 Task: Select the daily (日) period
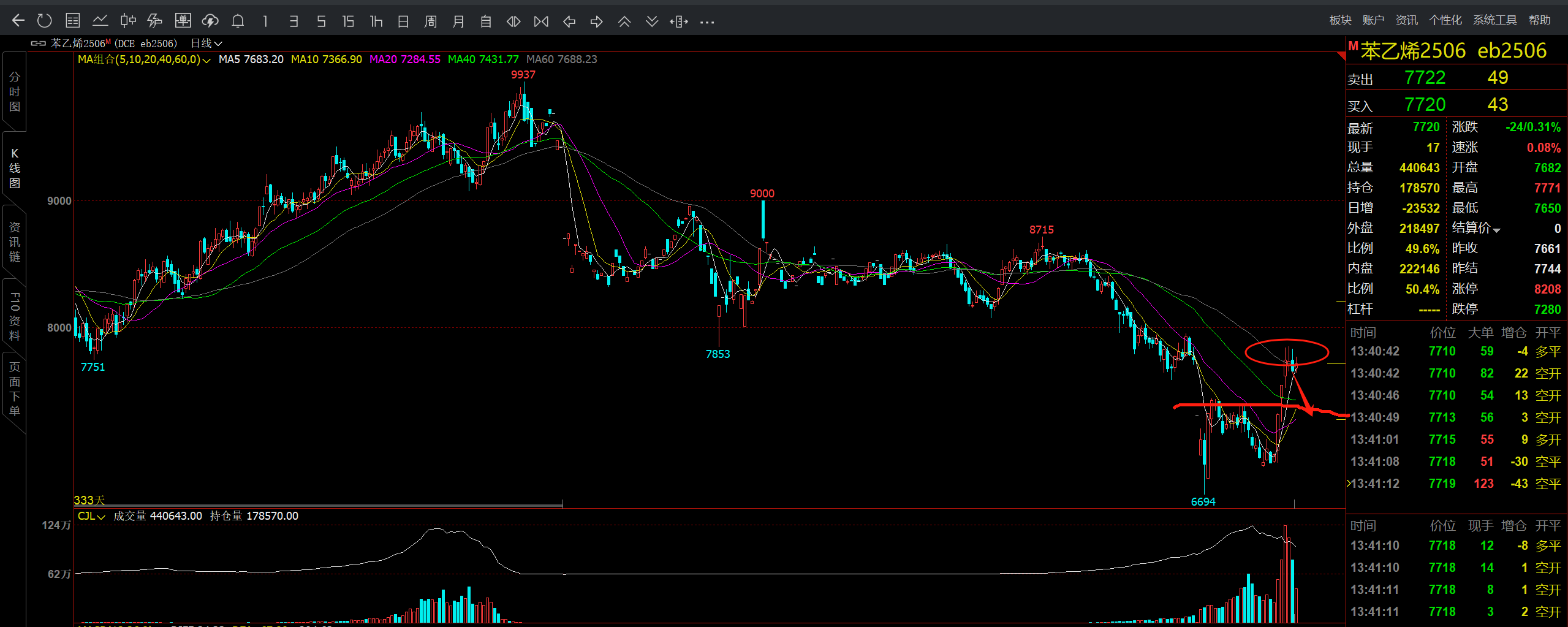tap(403, 21)
